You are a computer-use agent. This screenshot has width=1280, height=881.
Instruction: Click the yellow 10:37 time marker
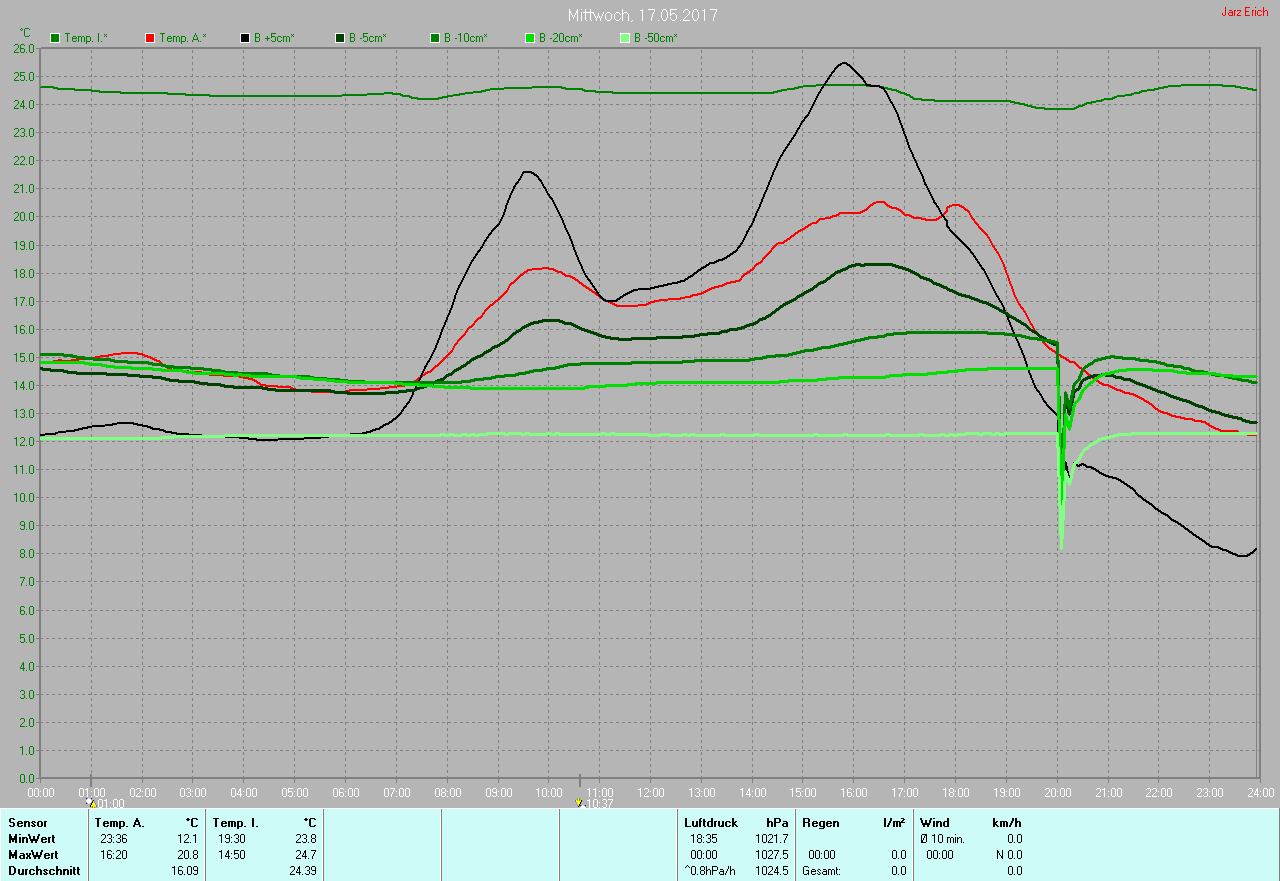coord(579,802)
